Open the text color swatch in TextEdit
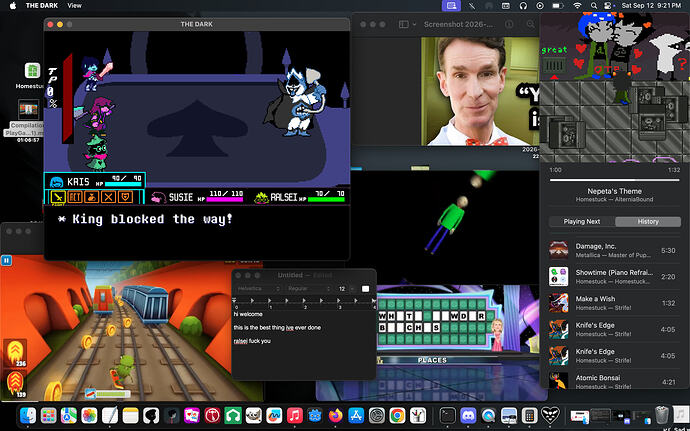This screenshot has width=690, height=431. (365, 289)
